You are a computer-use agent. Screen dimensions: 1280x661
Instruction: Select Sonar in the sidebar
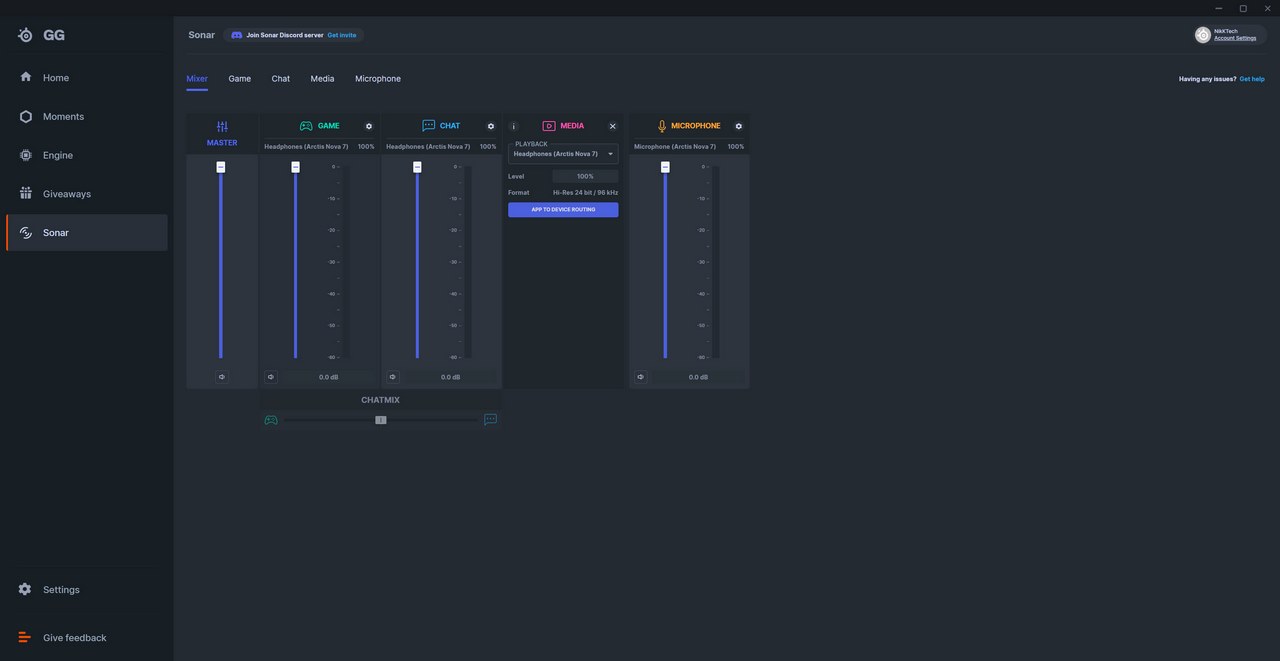pos(86,233)
